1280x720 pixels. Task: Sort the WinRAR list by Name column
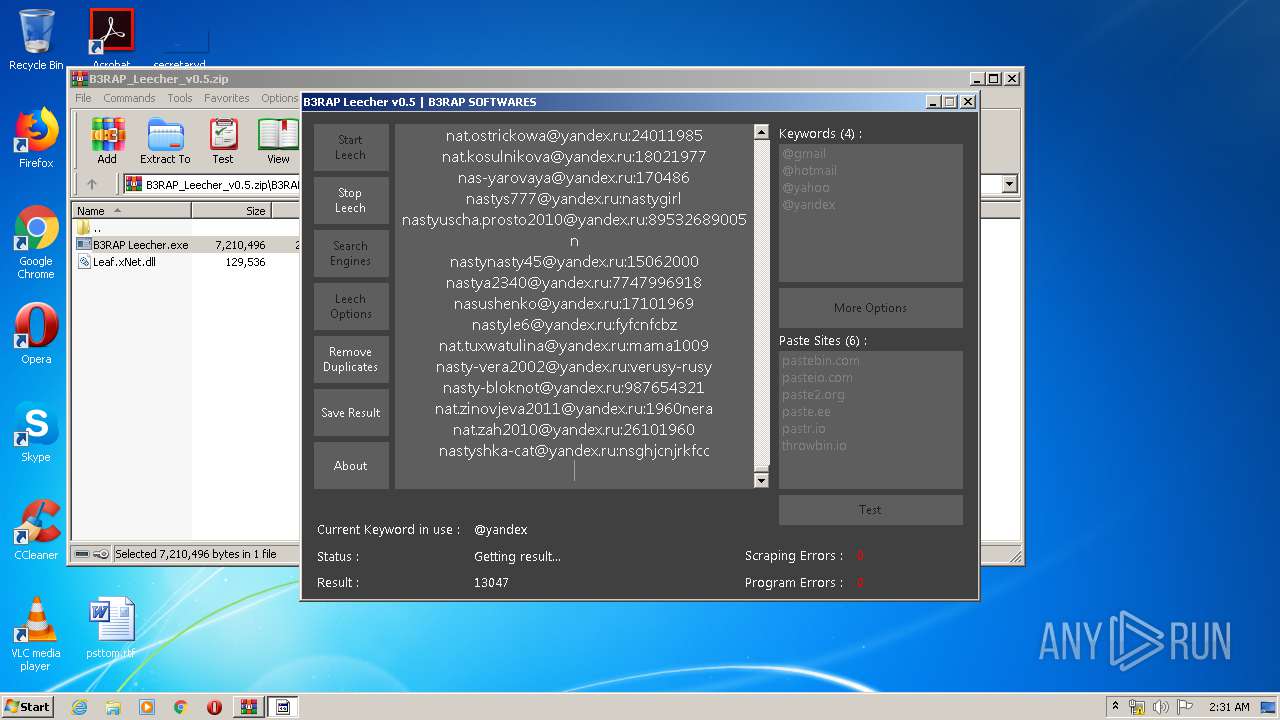click(131, 210)
